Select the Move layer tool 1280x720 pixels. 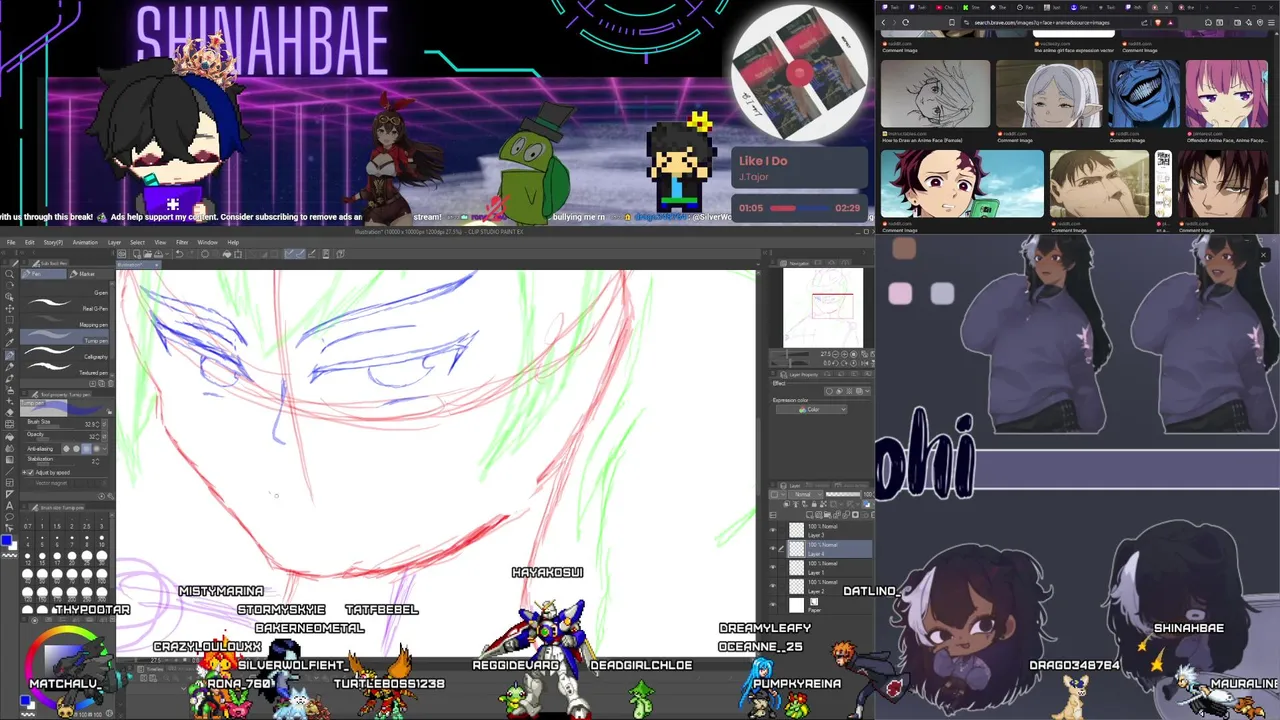coord(9,308)
